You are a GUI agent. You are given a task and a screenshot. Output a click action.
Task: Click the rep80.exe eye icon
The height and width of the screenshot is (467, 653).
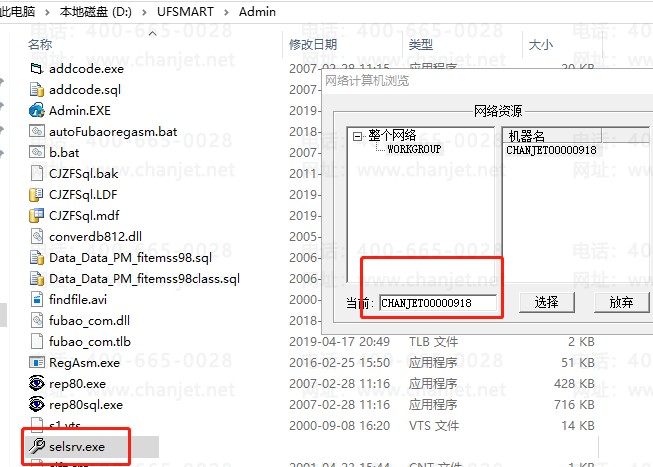(37, 383)
